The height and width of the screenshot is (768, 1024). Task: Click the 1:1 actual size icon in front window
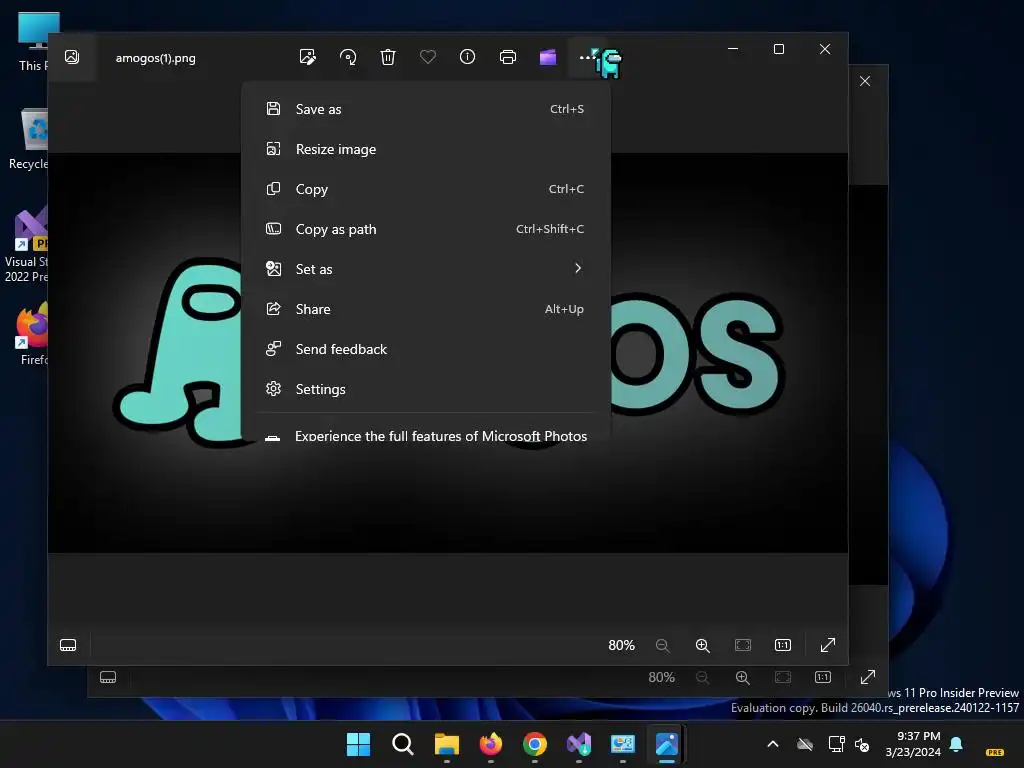[782, 645]
